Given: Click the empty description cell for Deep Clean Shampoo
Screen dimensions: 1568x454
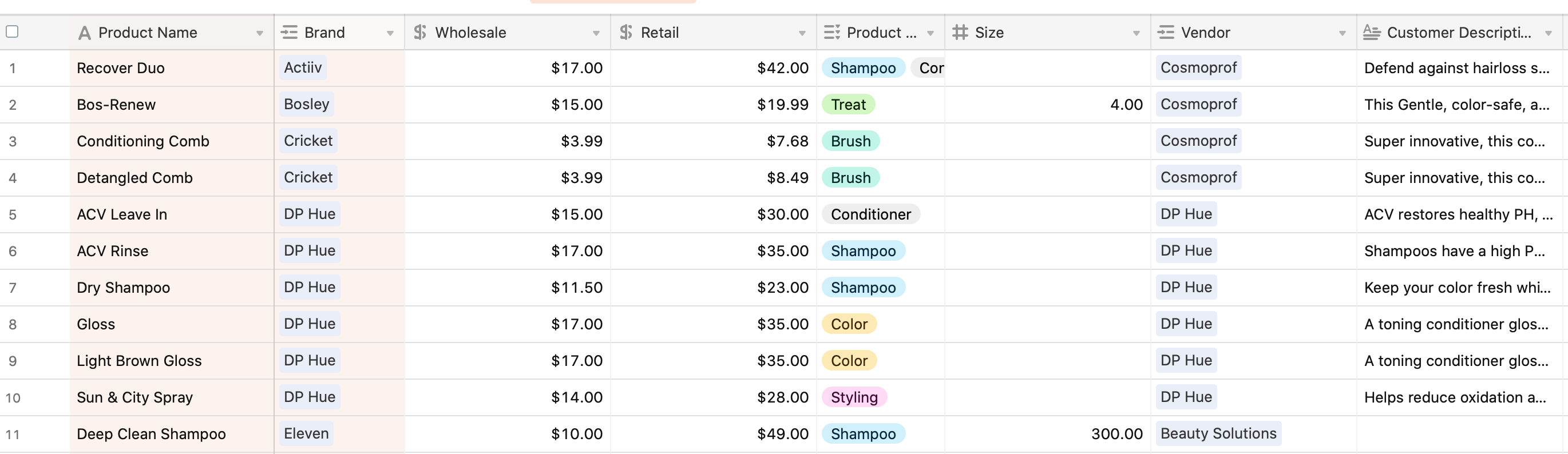Looking at the screenshot, I should [x=1459, y=434].
